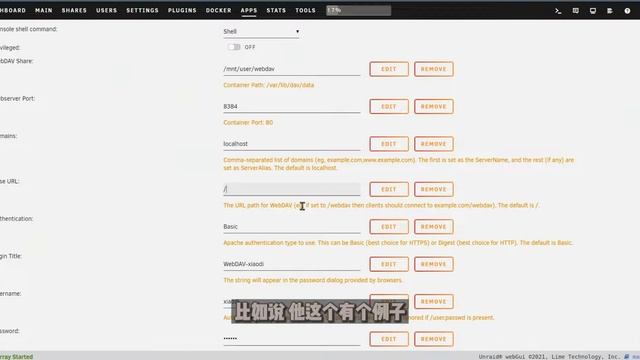Image resolution: width=640 pixels, height=360 pixels.
Task: Remove the Base URL setting
Action: pyautogui.click(x=433, y=189)
